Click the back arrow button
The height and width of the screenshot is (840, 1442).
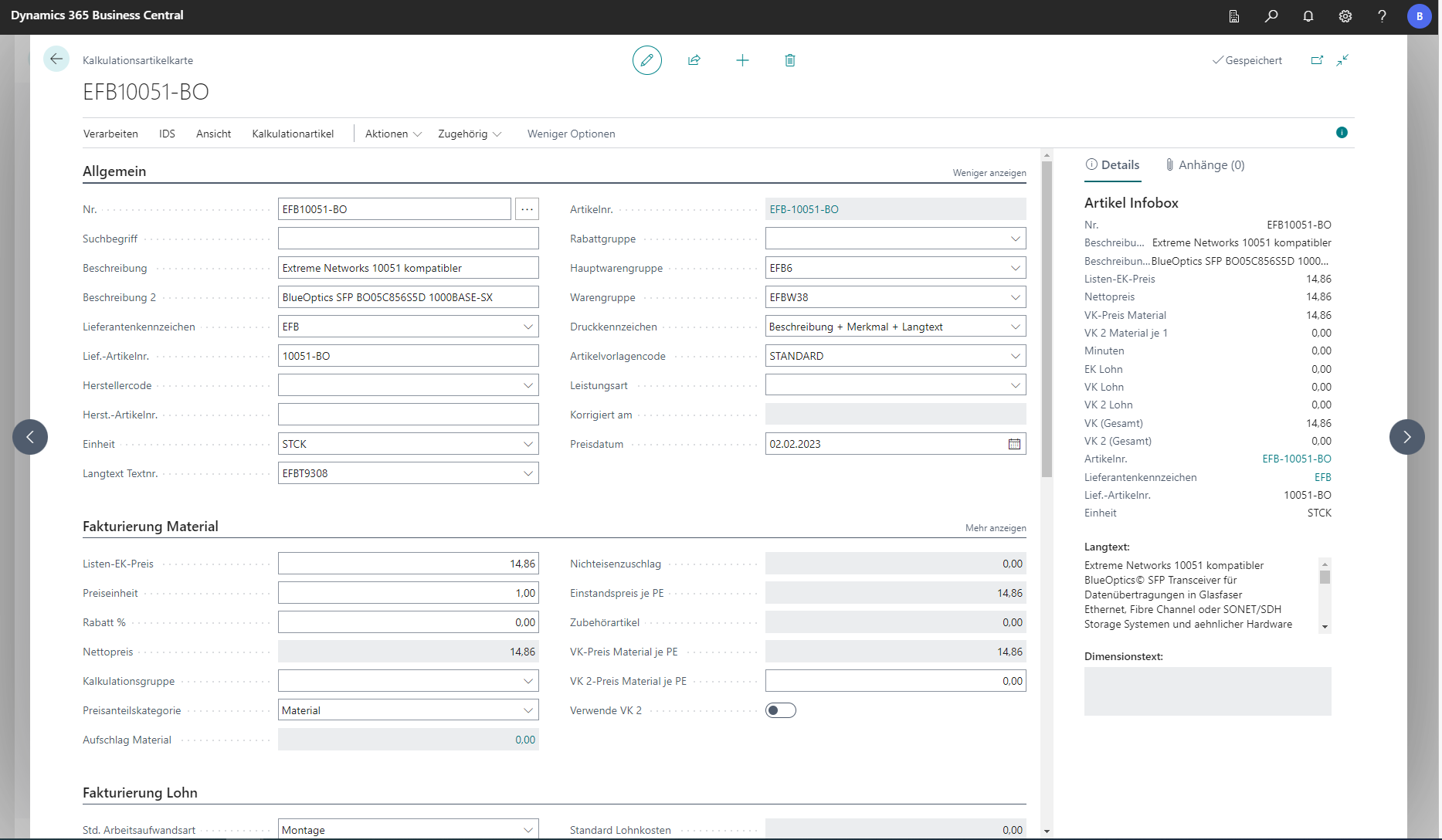point(56,59)
